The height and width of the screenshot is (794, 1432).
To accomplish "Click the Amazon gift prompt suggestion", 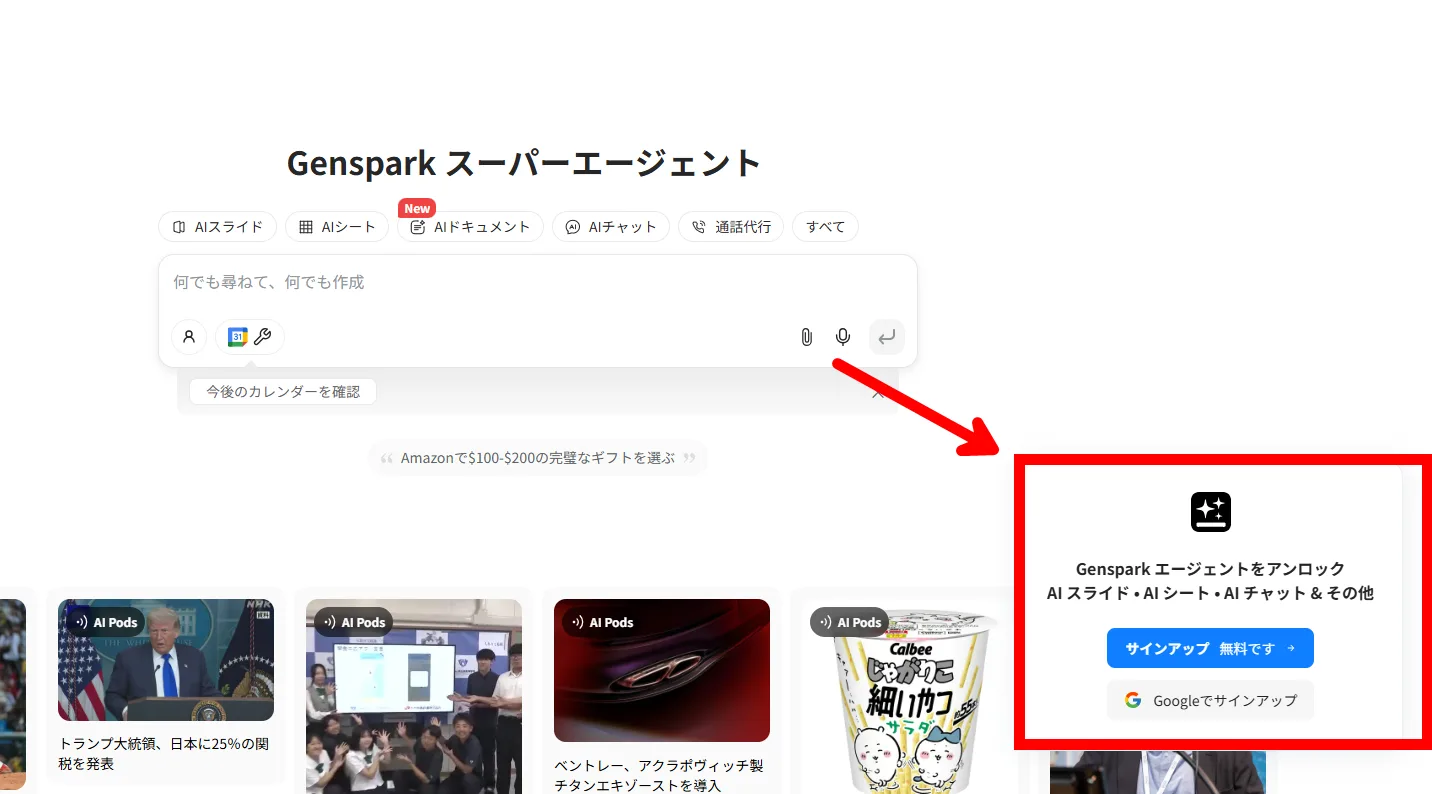I will [538, 458].
